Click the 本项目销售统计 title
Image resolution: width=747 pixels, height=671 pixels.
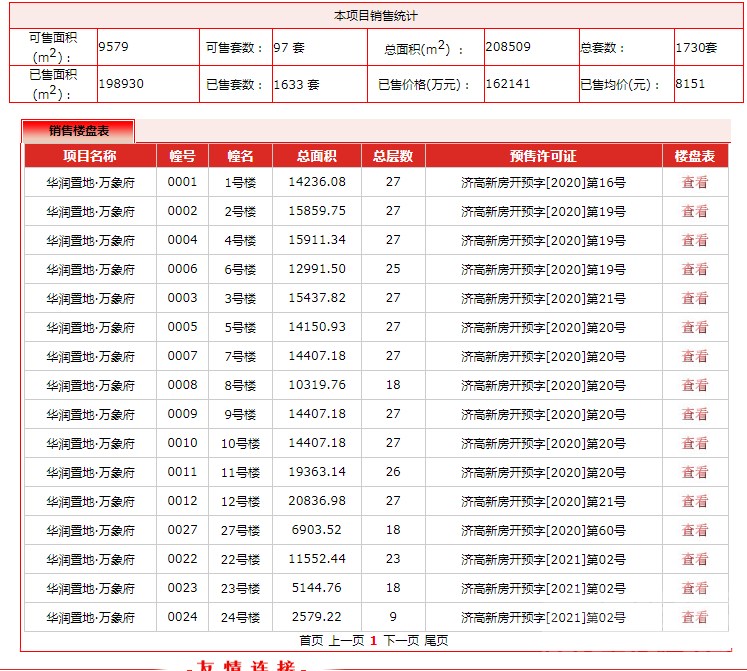(x=375, y=16)
